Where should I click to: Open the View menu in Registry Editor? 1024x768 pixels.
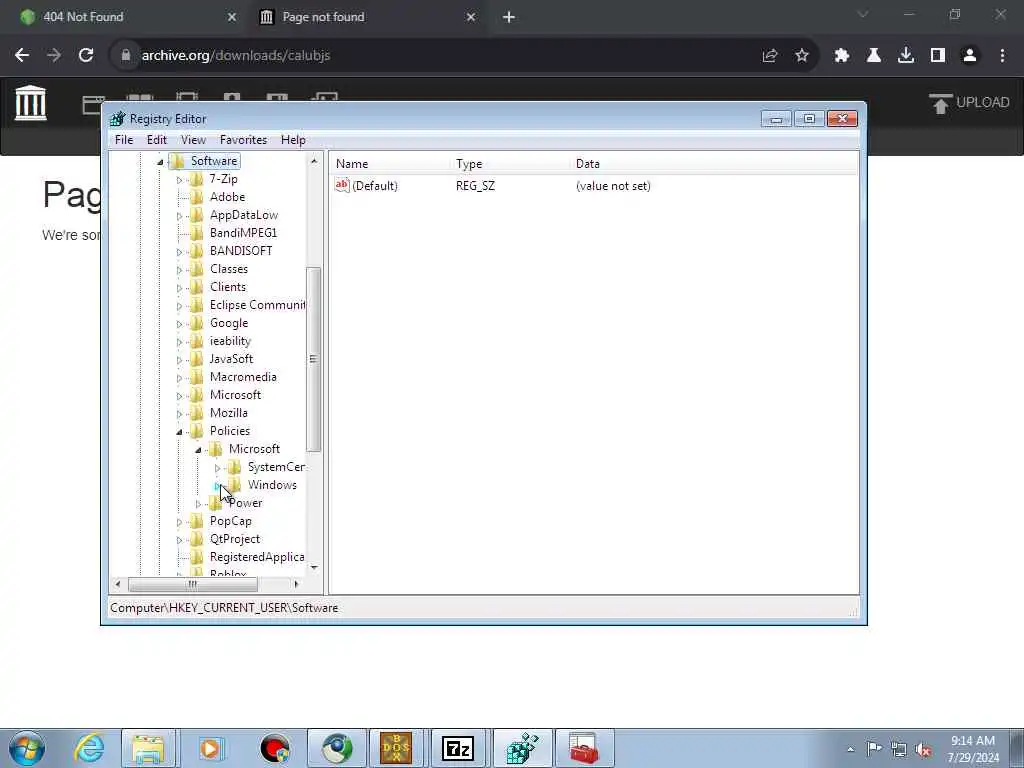click(x=193, y=140)
